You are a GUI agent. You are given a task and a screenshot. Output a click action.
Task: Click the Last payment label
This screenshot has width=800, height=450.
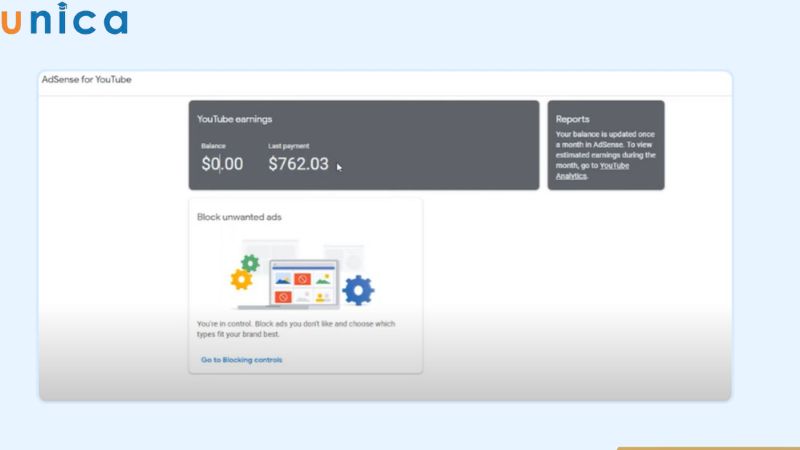[x=289, y=146]
